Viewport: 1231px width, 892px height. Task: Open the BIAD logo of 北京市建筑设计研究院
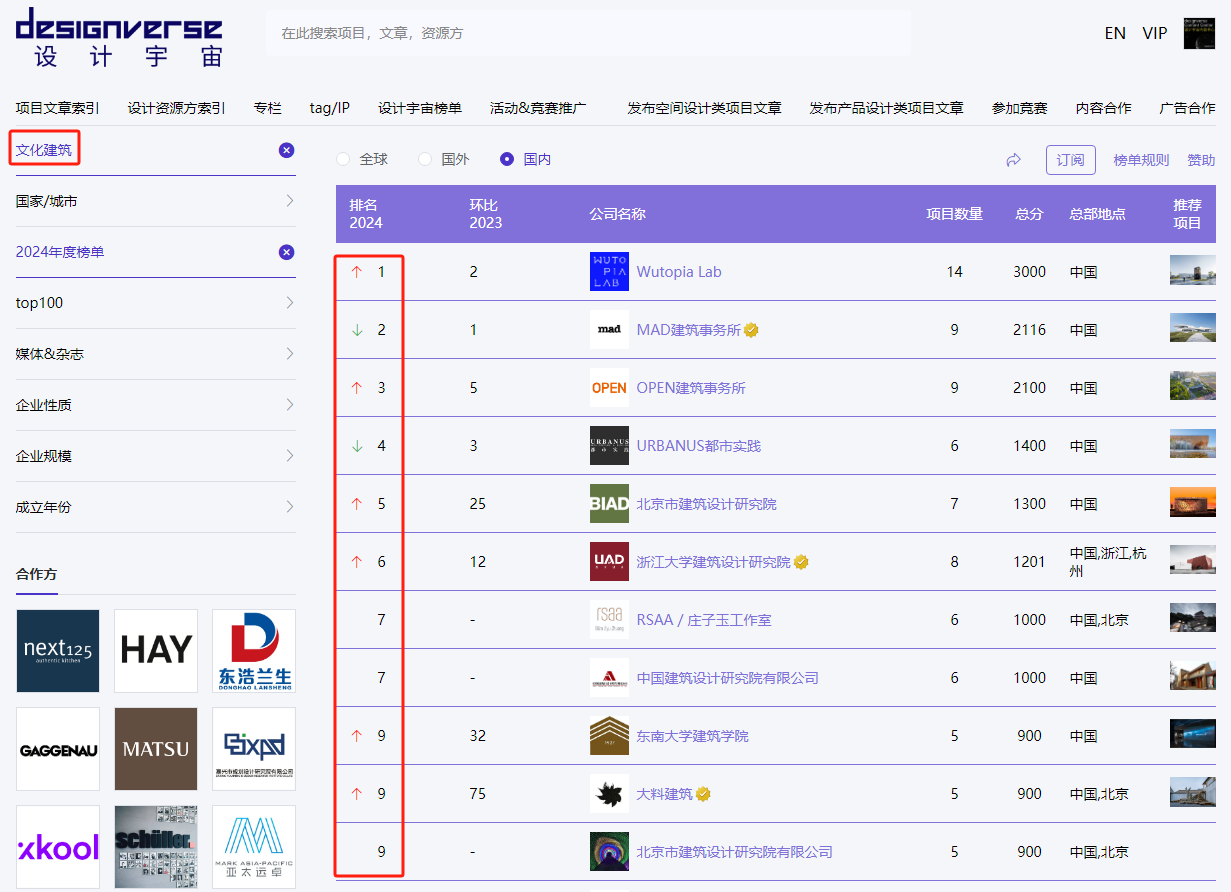[609, 504]
